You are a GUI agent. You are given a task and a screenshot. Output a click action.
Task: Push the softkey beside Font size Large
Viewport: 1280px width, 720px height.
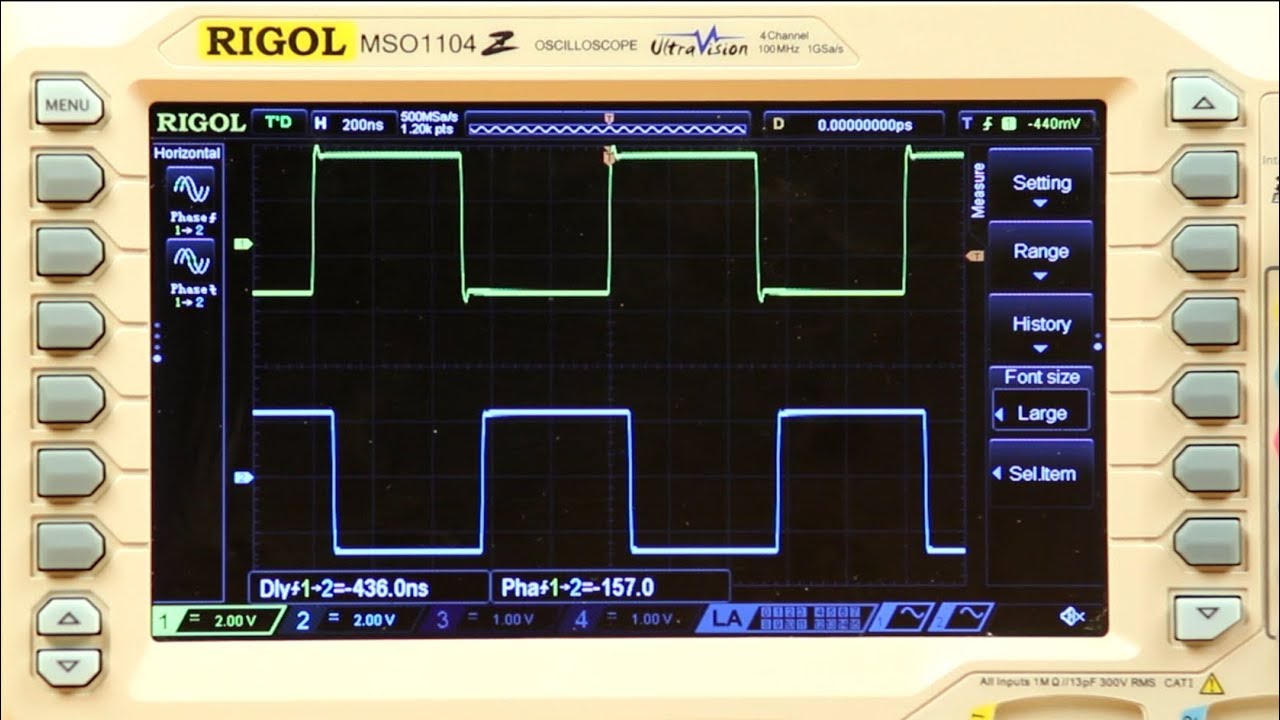coord(1205,396)
